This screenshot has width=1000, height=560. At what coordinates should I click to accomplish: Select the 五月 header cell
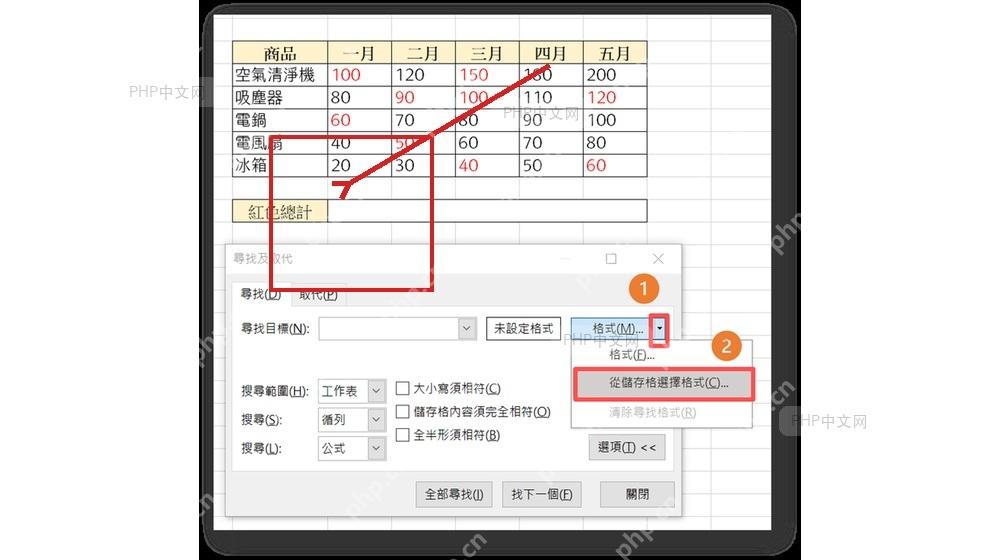click(x=615, y=52)
